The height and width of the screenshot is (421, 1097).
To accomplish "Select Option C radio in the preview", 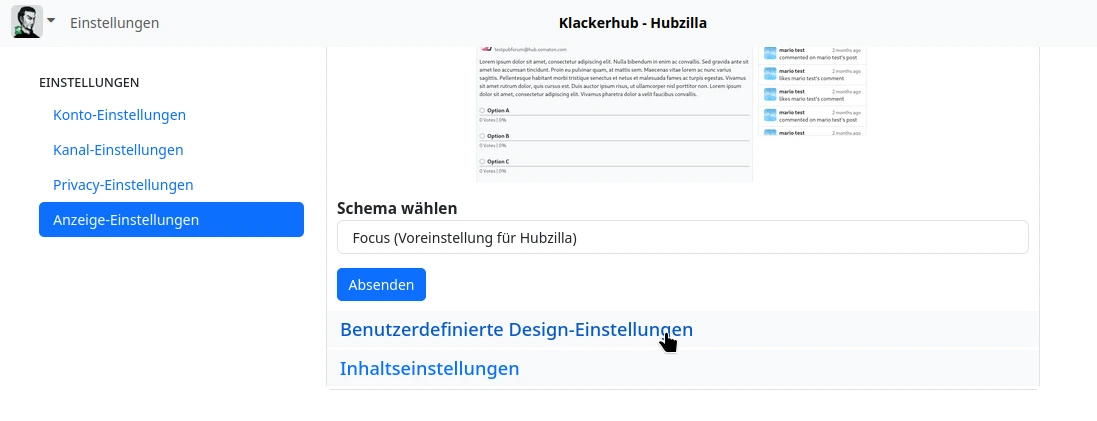I will pos(481,161).
